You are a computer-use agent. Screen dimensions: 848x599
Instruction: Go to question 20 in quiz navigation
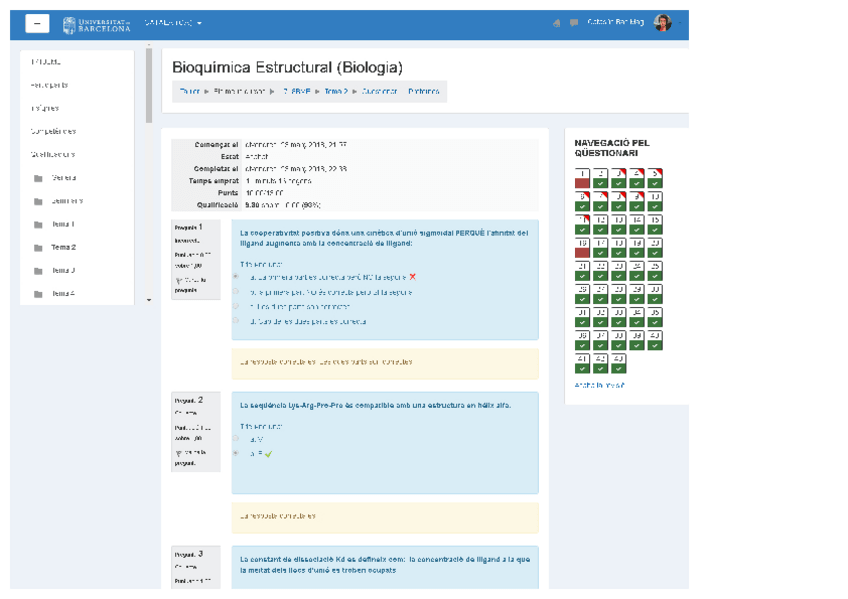pos(655,248)
